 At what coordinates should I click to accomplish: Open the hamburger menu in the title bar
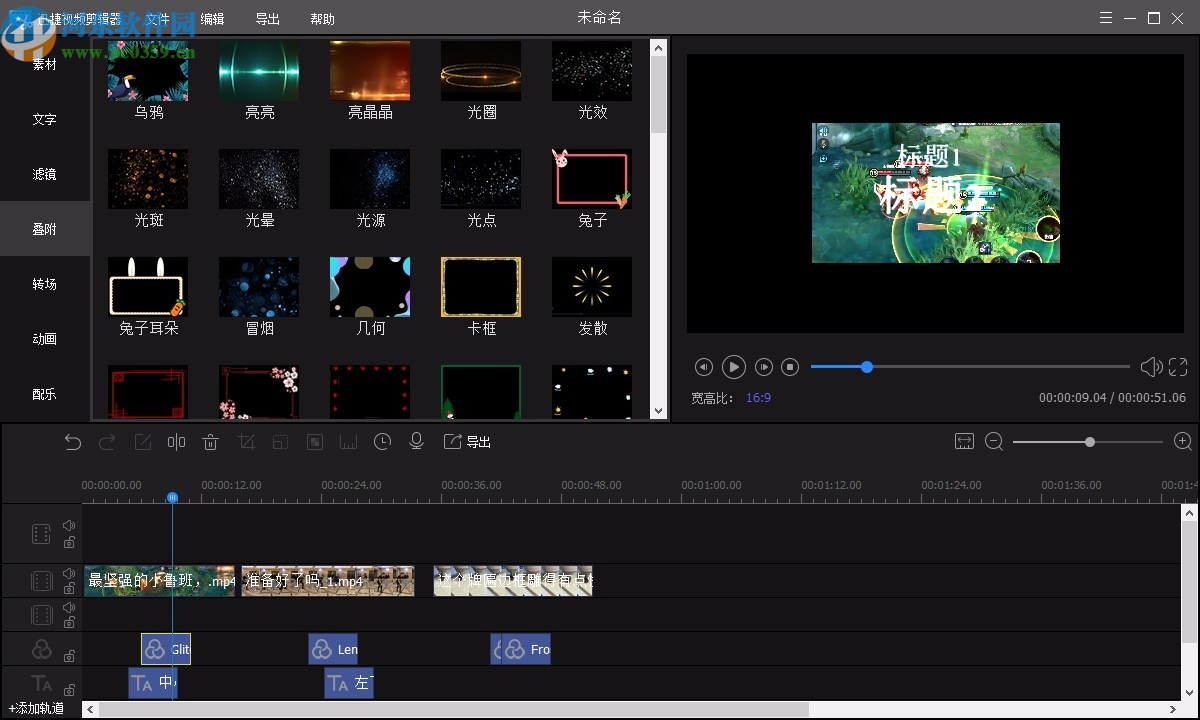1105,18
